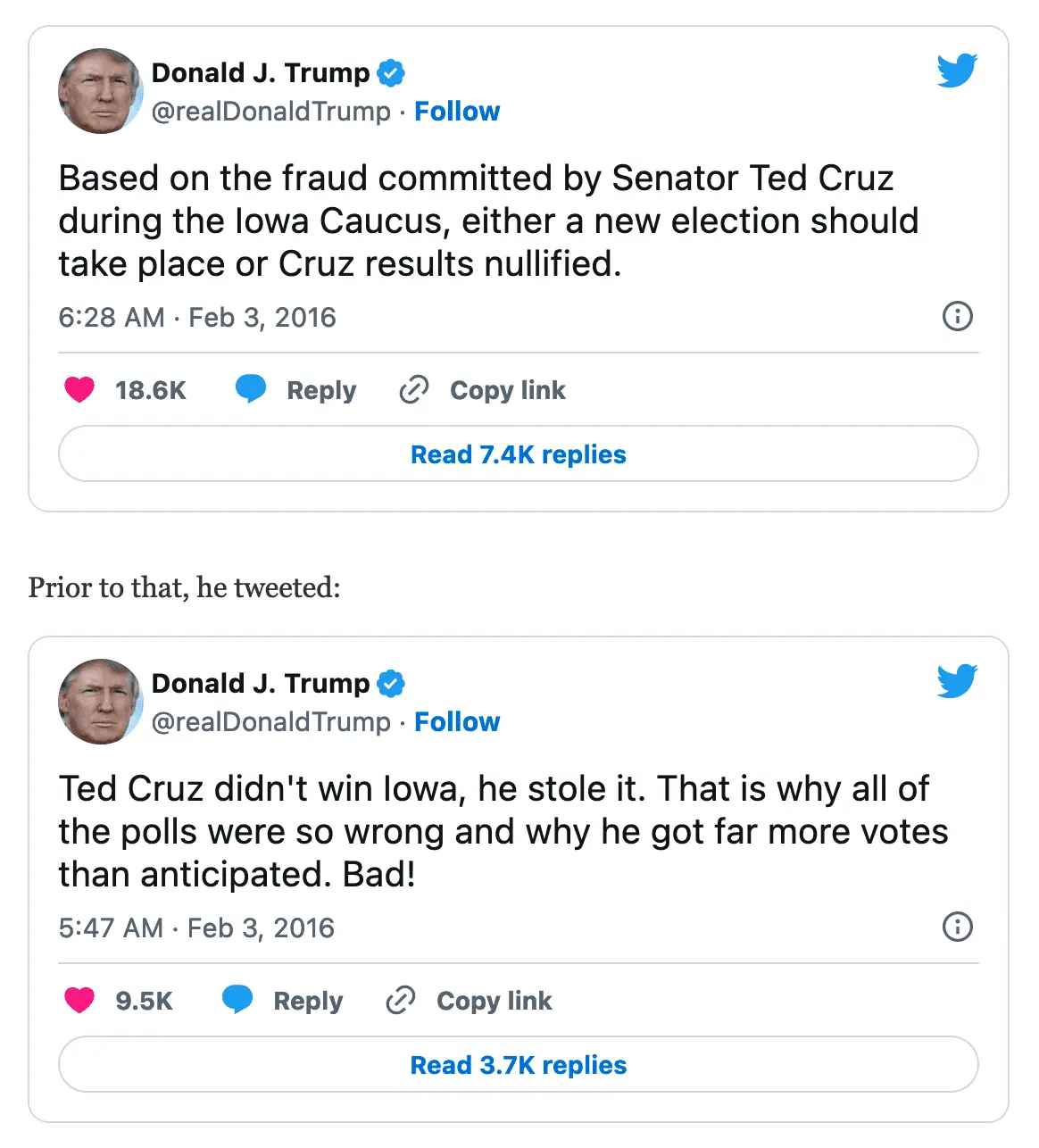Click the copy link chain icon on the first tweet
This screenshot has width=1039, height=1148.
point(414,390)
